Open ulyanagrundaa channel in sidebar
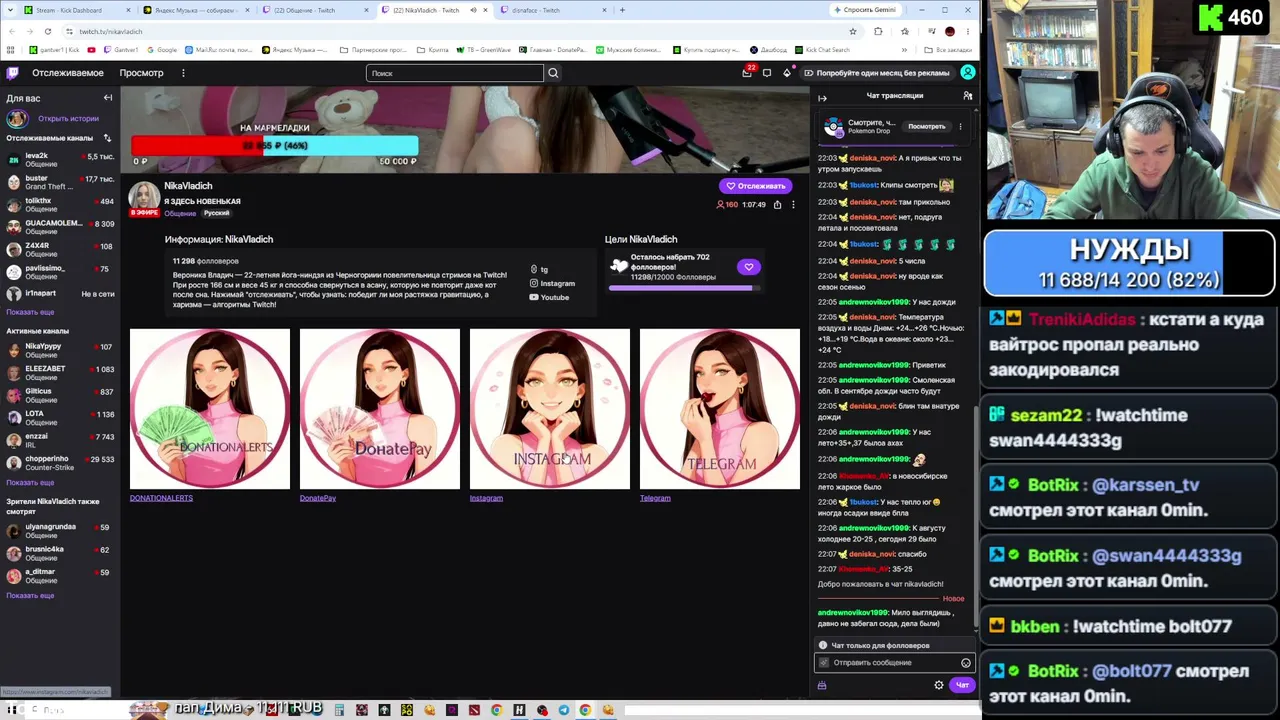Screen dimensions: 1280x720 [x=60, y=531]
